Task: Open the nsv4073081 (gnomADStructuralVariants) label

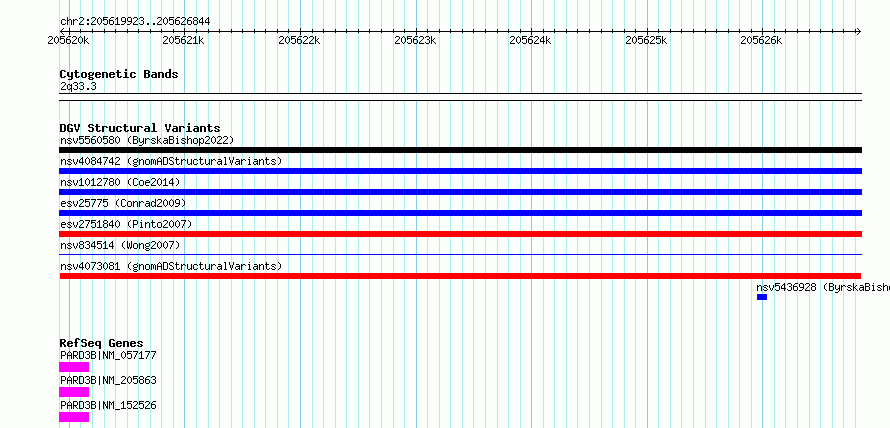Action: pos(171,266)
